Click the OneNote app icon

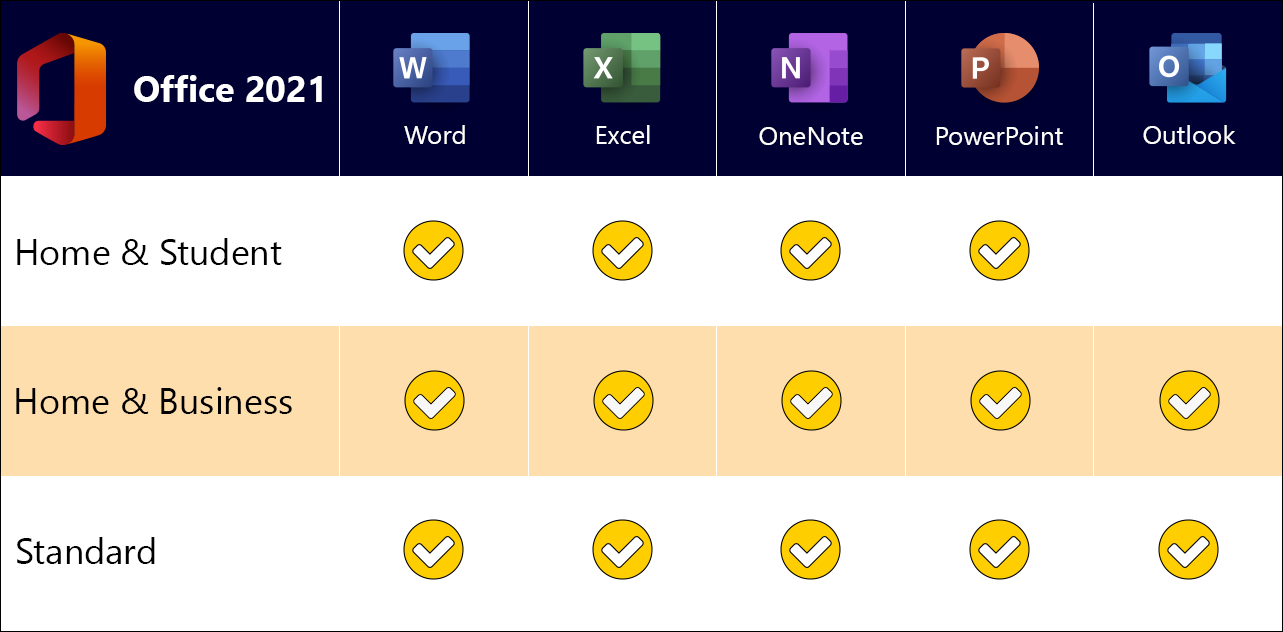810,68
